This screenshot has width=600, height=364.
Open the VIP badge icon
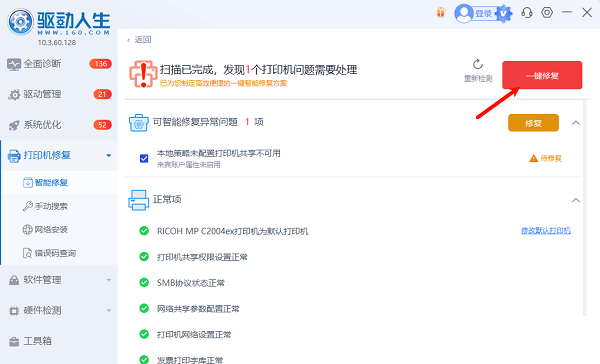click(504, 14)
